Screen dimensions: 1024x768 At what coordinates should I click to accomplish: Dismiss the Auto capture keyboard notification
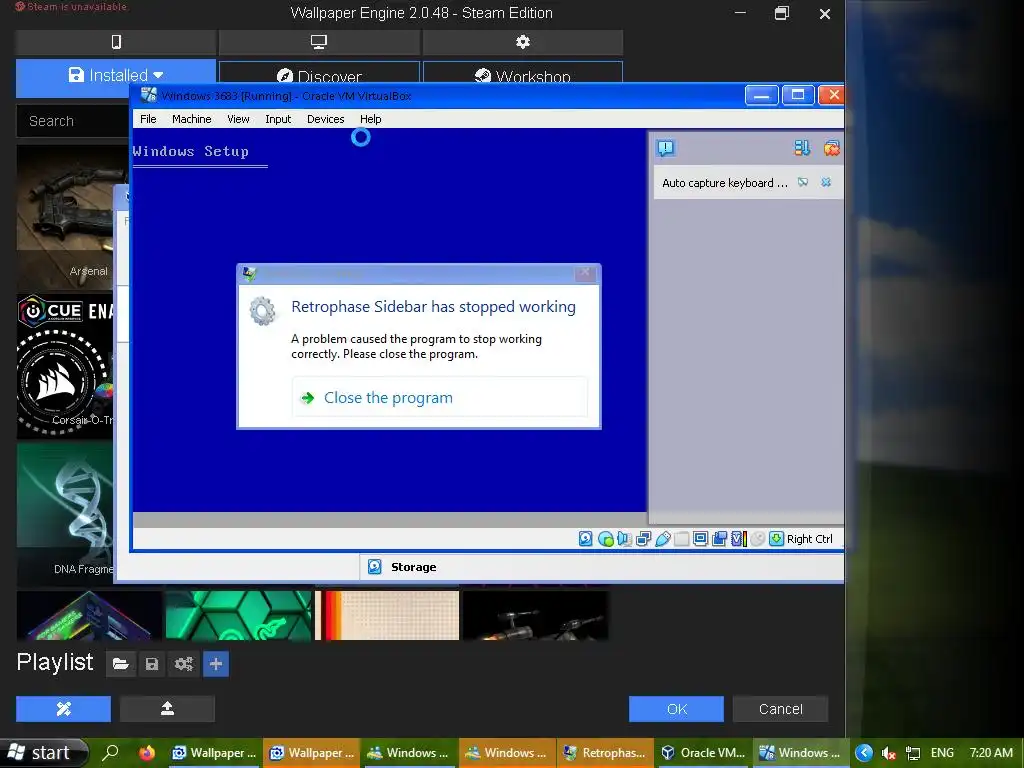click(x=826, y=182)
